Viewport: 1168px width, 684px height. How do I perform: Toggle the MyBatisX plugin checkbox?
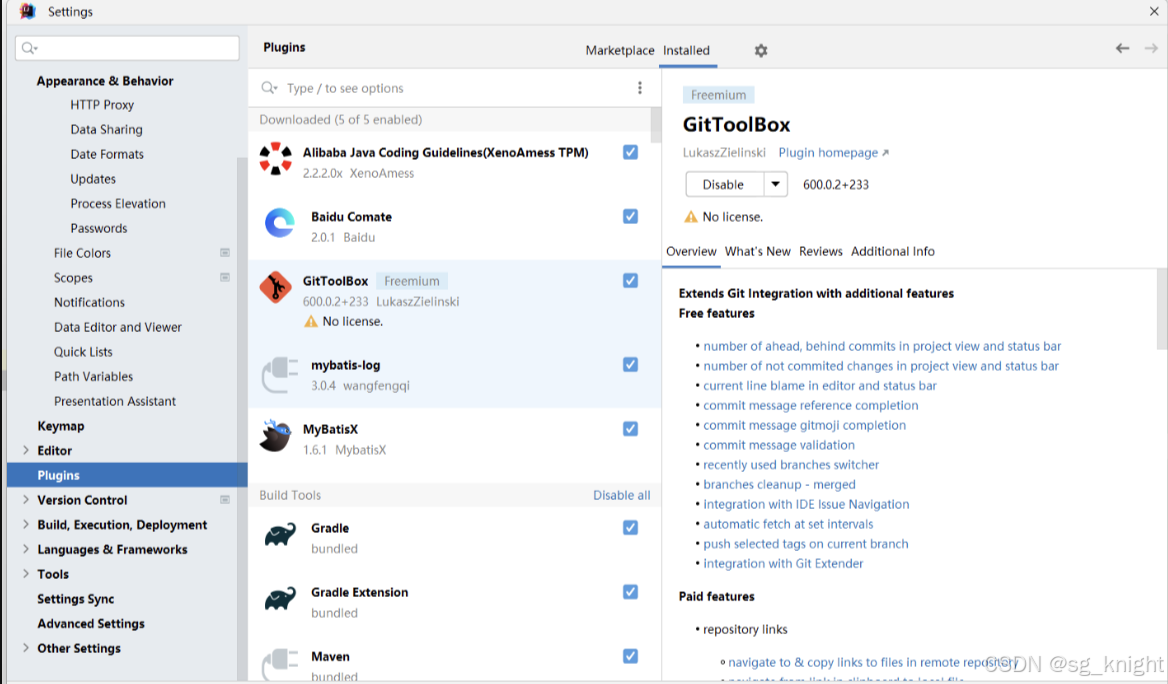point(630,428)
